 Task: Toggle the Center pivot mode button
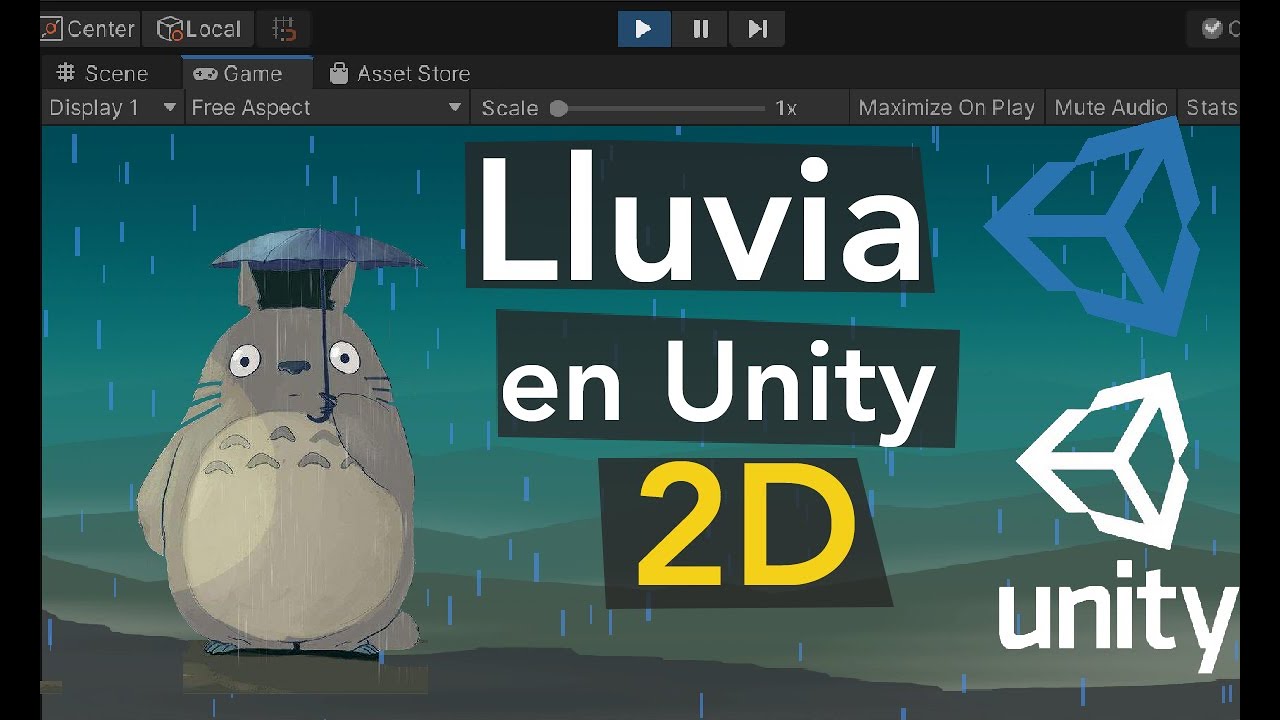(90, 29)
